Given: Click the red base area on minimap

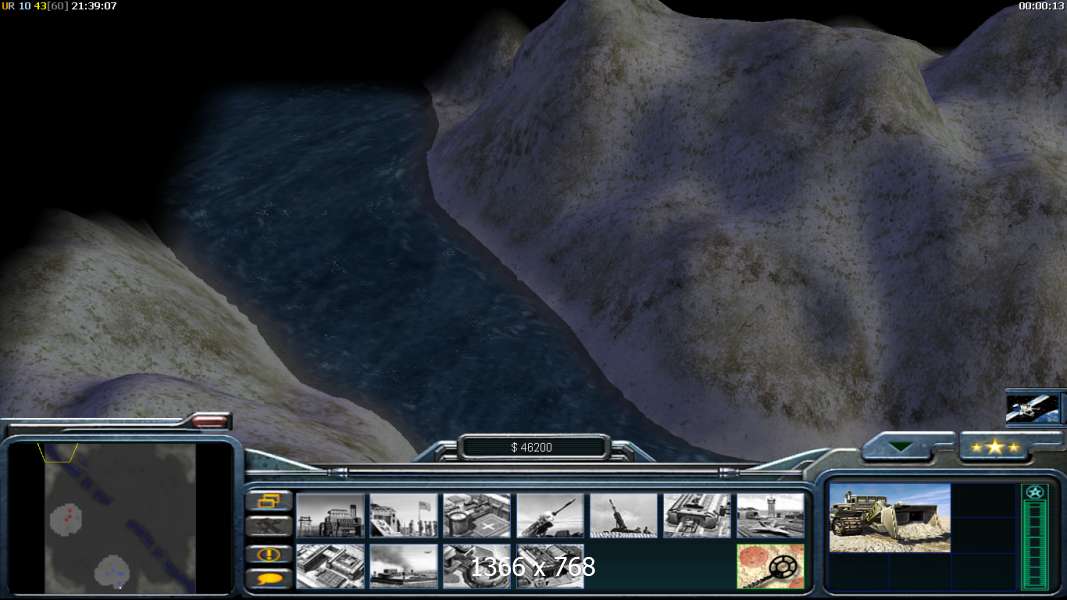Looking at the screenshot, I should 68,519.
